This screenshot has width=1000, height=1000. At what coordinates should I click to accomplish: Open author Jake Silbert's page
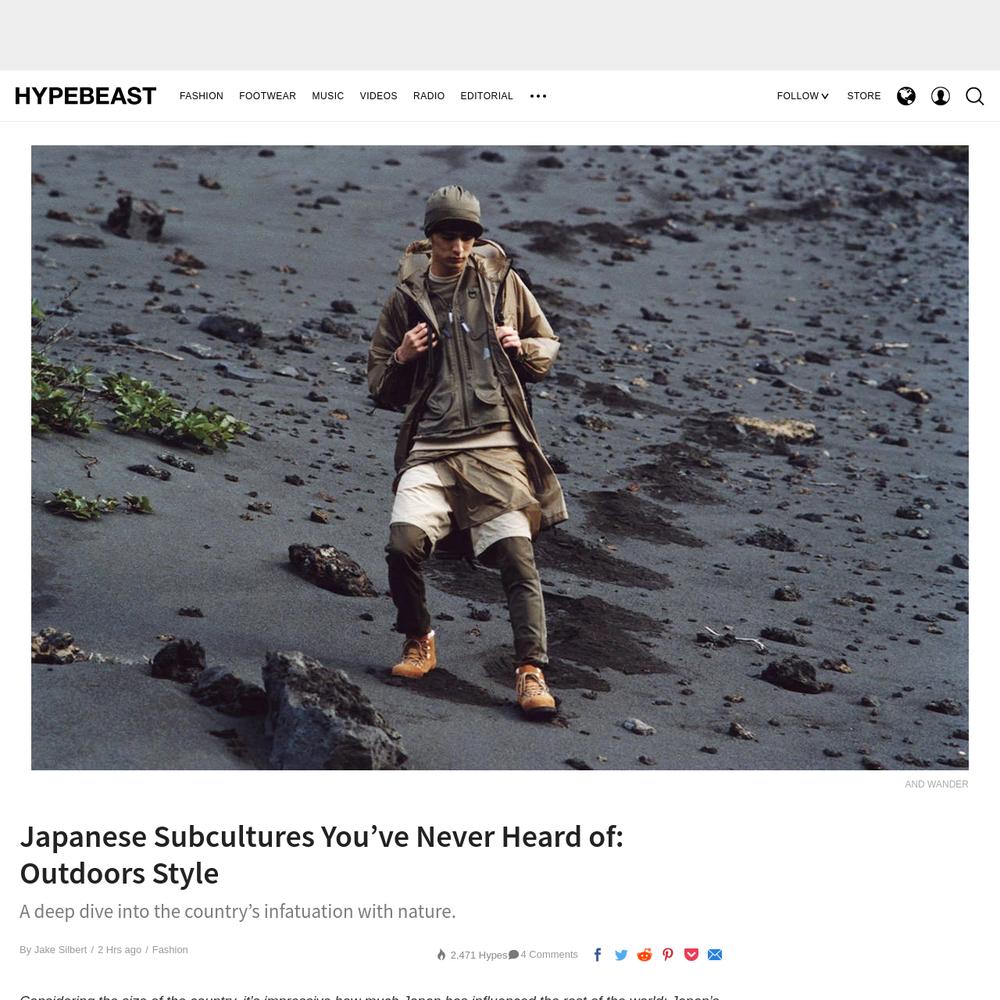point(60,950)
